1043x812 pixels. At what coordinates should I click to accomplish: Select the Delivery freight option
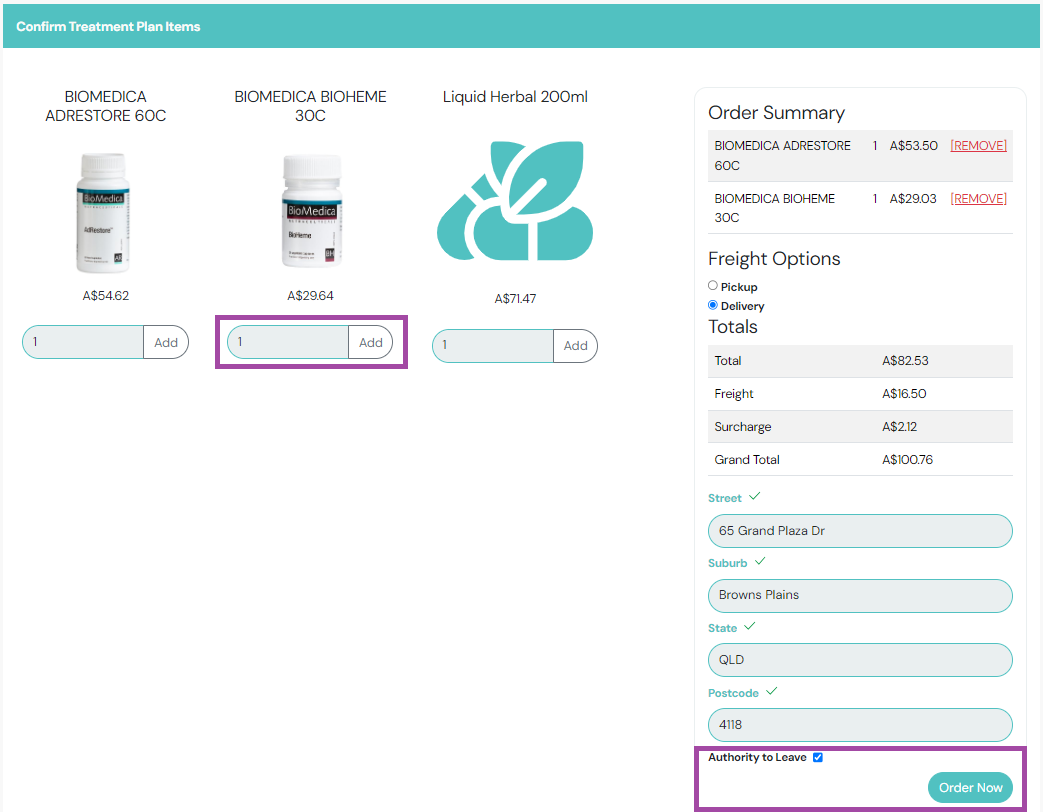coord(713,305)
